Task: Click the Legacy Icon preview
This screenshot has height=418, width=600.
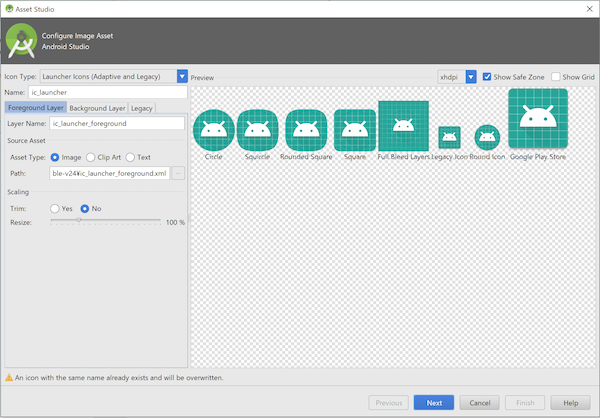Action: pos(449,137)
